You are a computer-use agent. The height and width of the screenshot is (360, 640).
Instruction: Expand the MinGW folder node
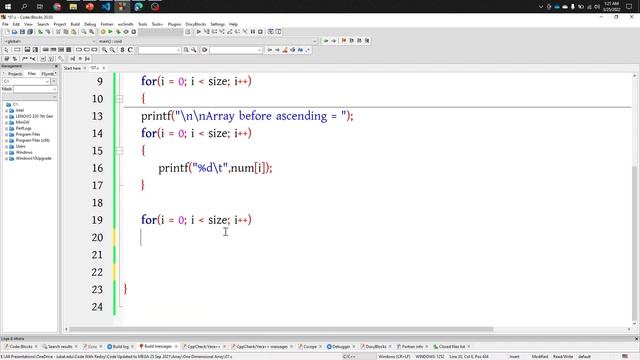(6, 122)
